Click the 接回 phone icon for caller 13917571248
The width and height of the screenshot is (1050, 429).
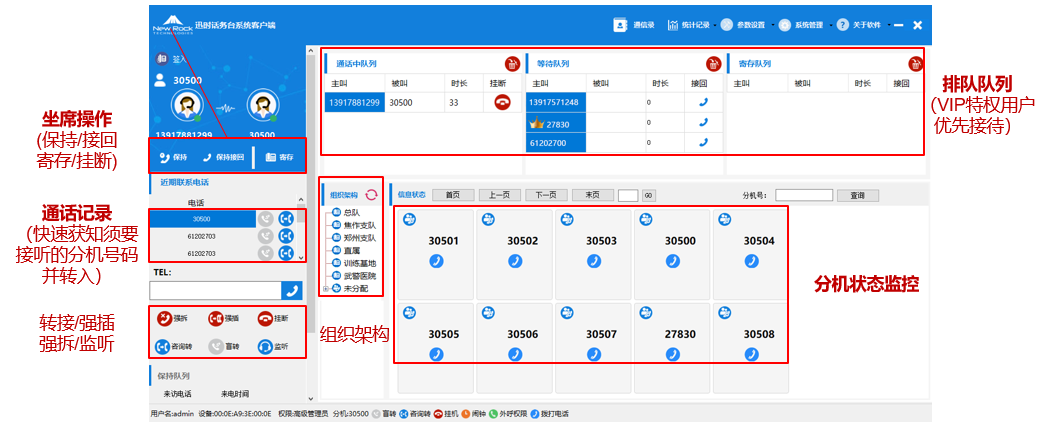703,101
